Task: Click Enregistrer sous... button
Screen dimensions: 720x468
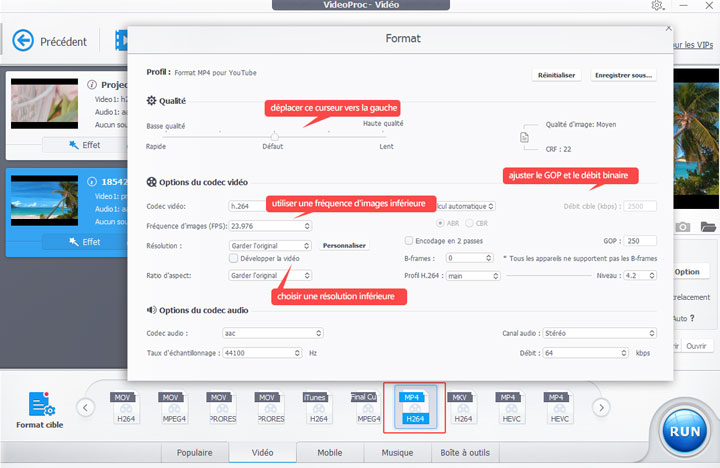Action: [624, 75]
